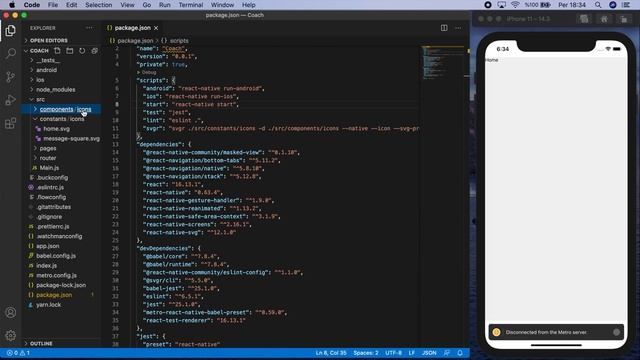Image resolution: width=640 pixels, height=360 pixels.
Task: Click the rotate icon in Simulator toolbar
Action: tap(624, 19)
